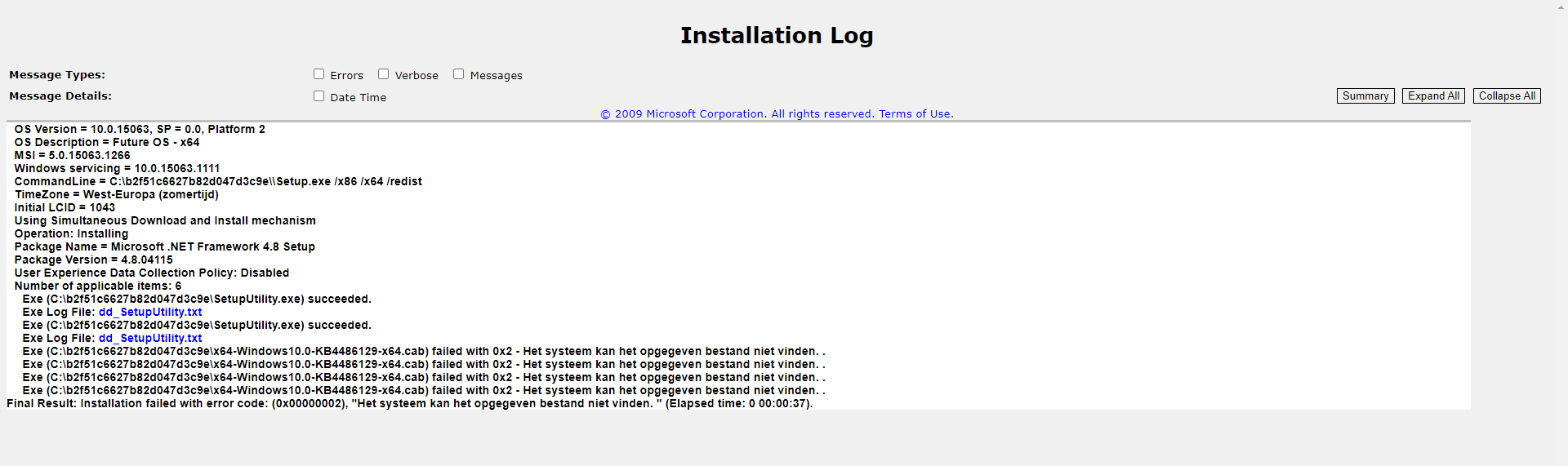The width and height of the screenshot is (1568, 466).
Task: Select the 'MSI = 5.0.15063.1266' line
Action: (x=73, y=155)
